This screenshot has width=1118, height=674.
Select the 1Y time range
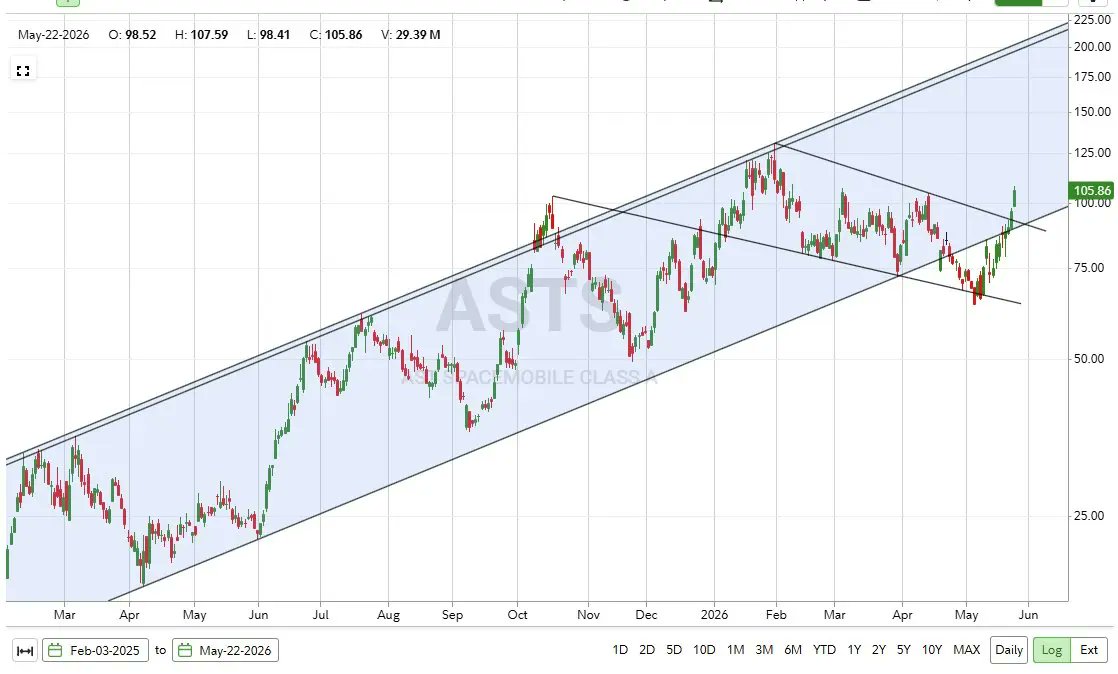[854, 650]
